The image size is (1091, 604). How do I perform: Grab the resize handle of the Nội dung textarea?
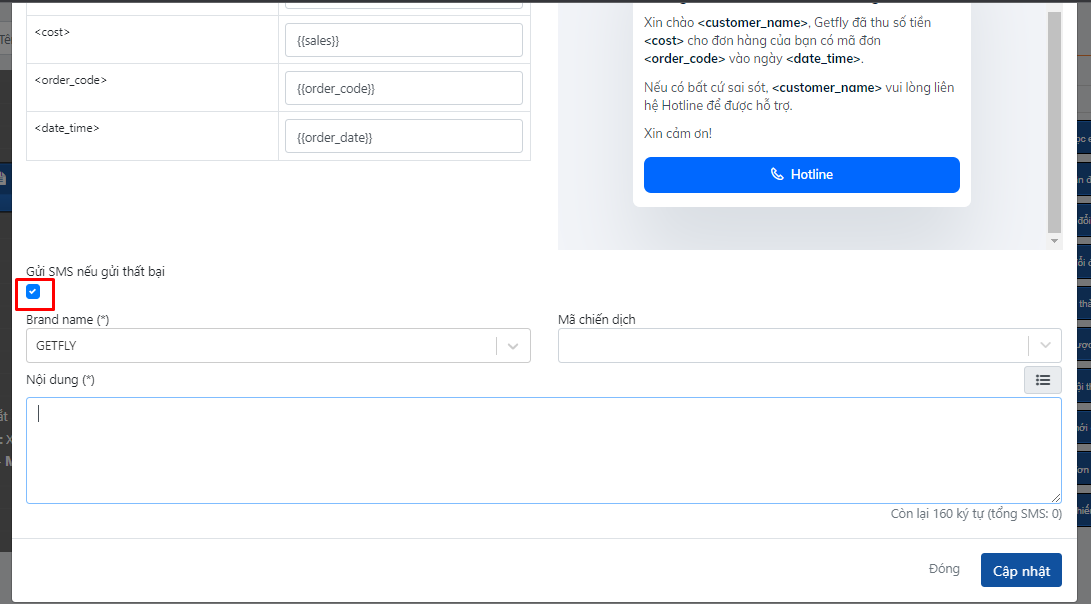click(x=1056, y=498)
